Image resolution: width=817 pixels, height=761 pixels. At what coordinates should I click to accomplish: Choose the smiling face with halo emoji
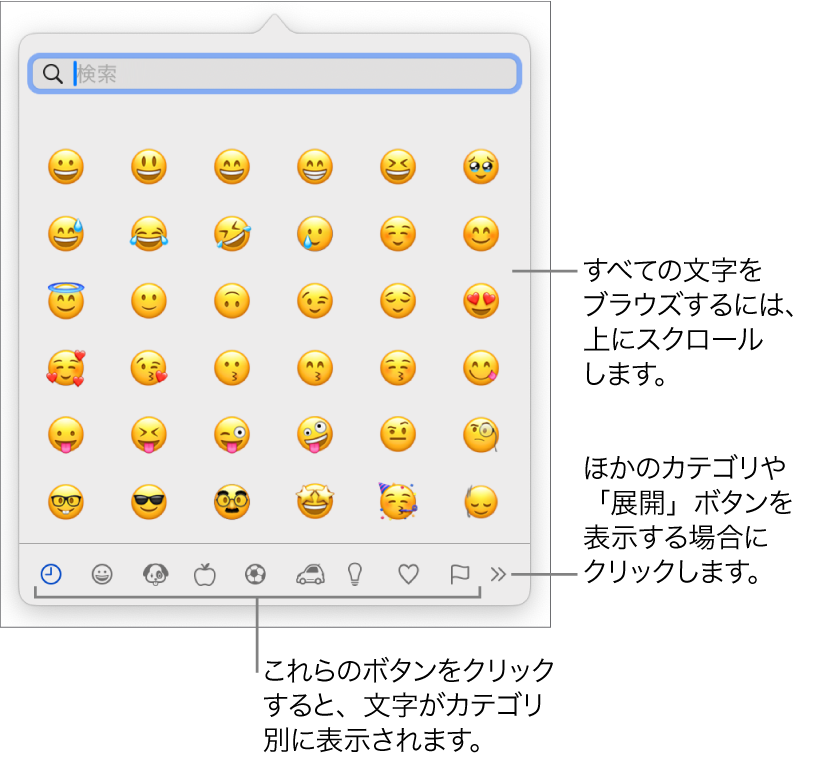point(66,301)
